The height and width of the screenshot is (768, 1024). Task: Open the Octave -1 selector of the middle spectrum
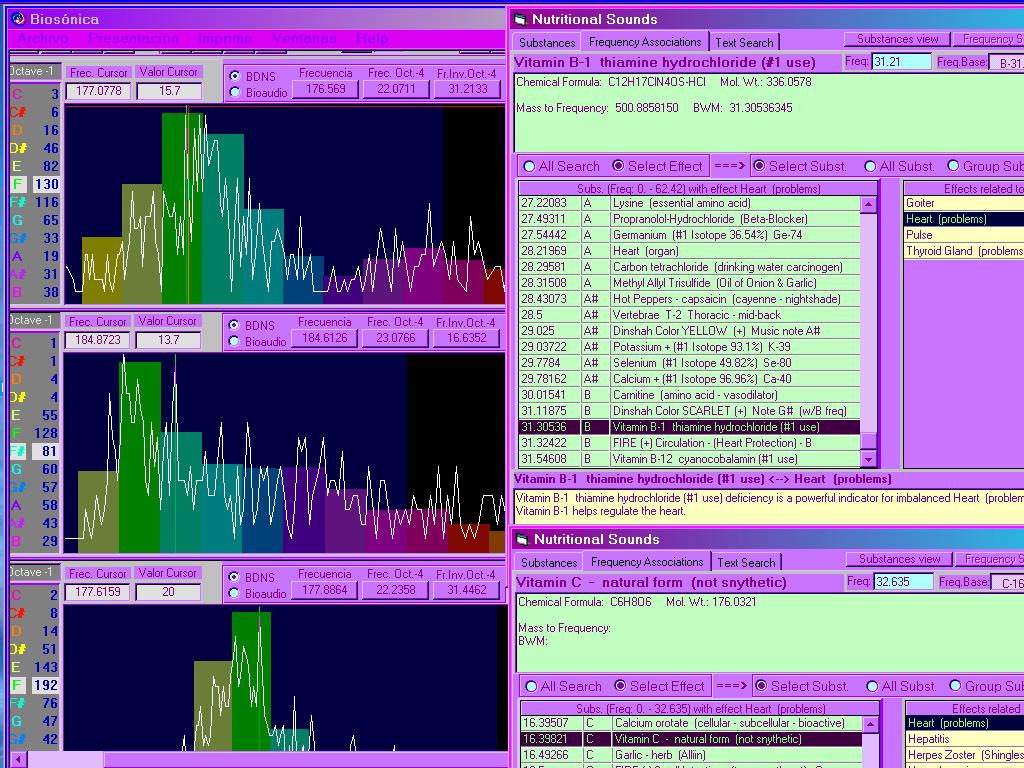34,320
